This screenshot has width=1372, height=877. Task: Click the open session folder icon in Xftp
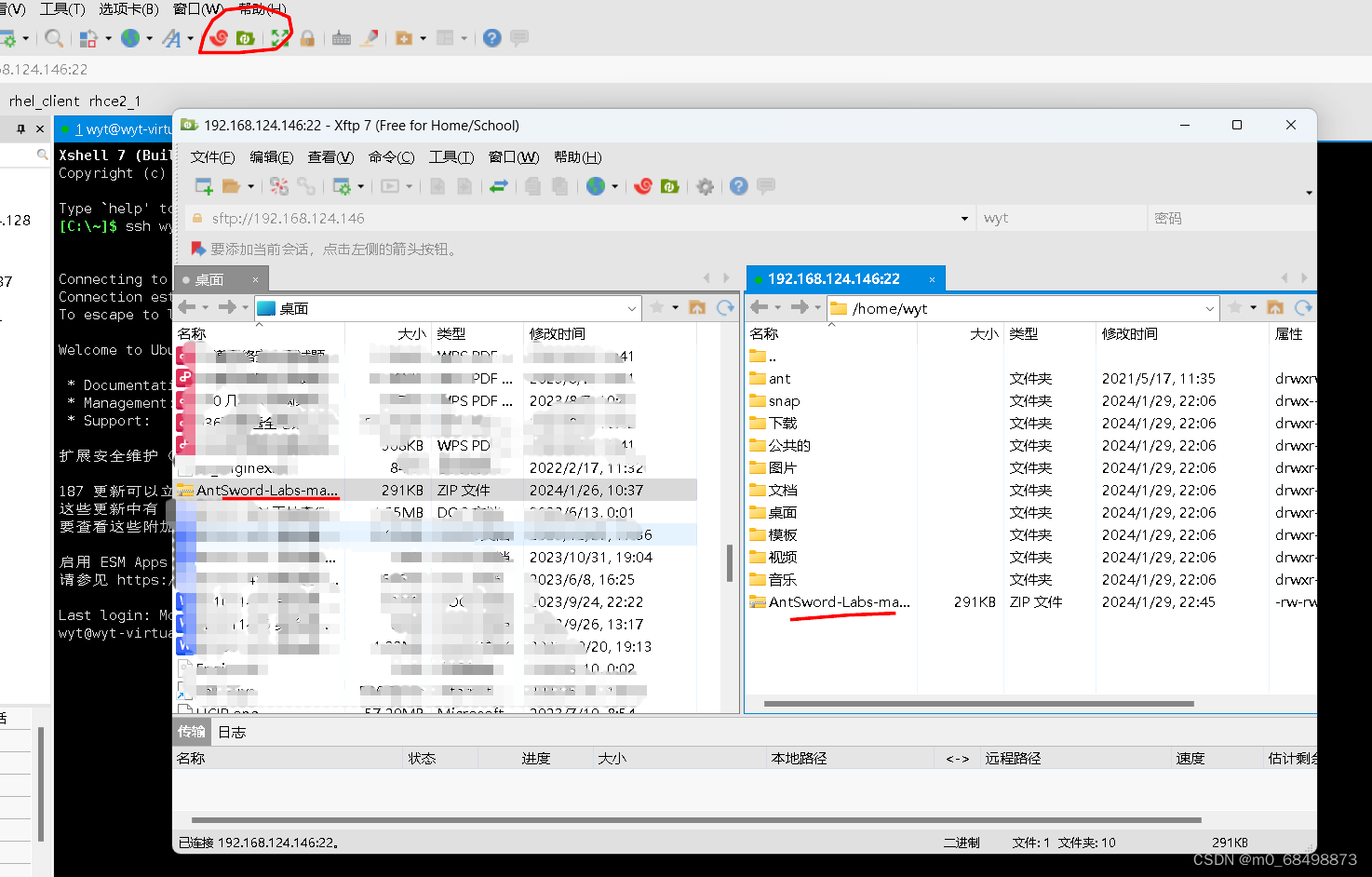coord(231,186)
